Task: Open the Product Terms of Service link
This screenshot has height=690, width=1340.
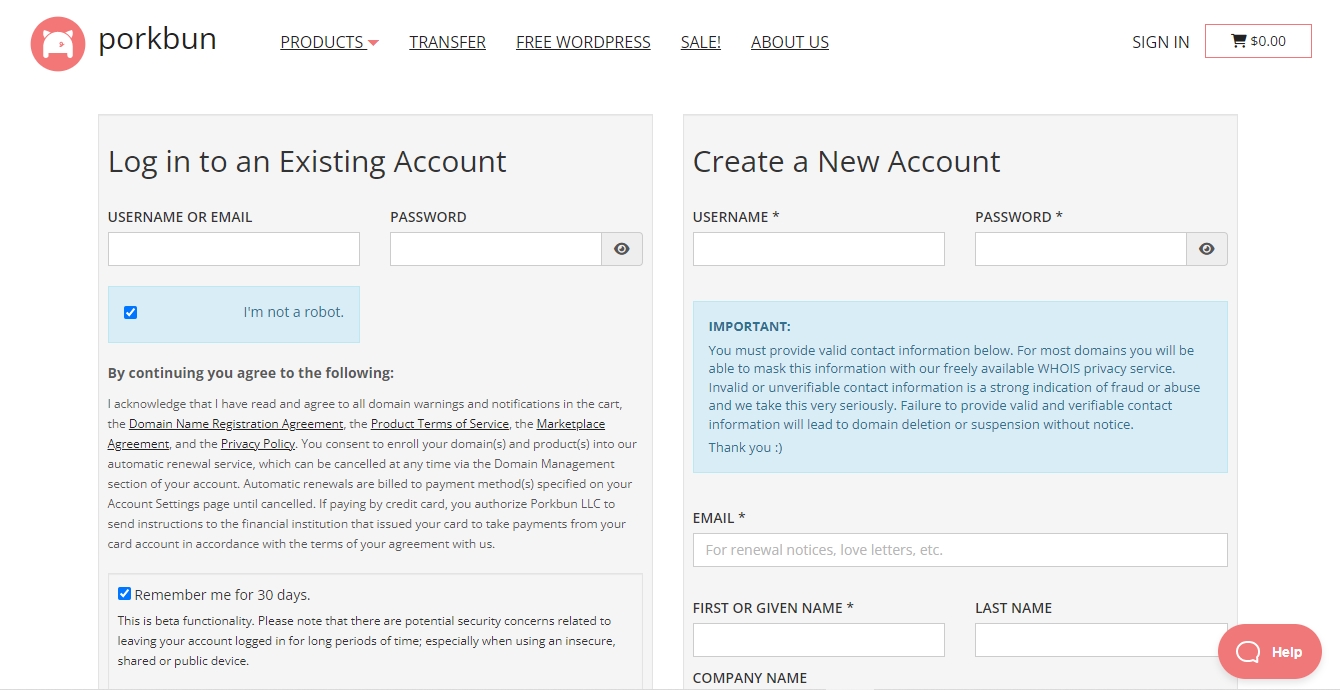Action: pyautogui.click(x=440, y=424)
